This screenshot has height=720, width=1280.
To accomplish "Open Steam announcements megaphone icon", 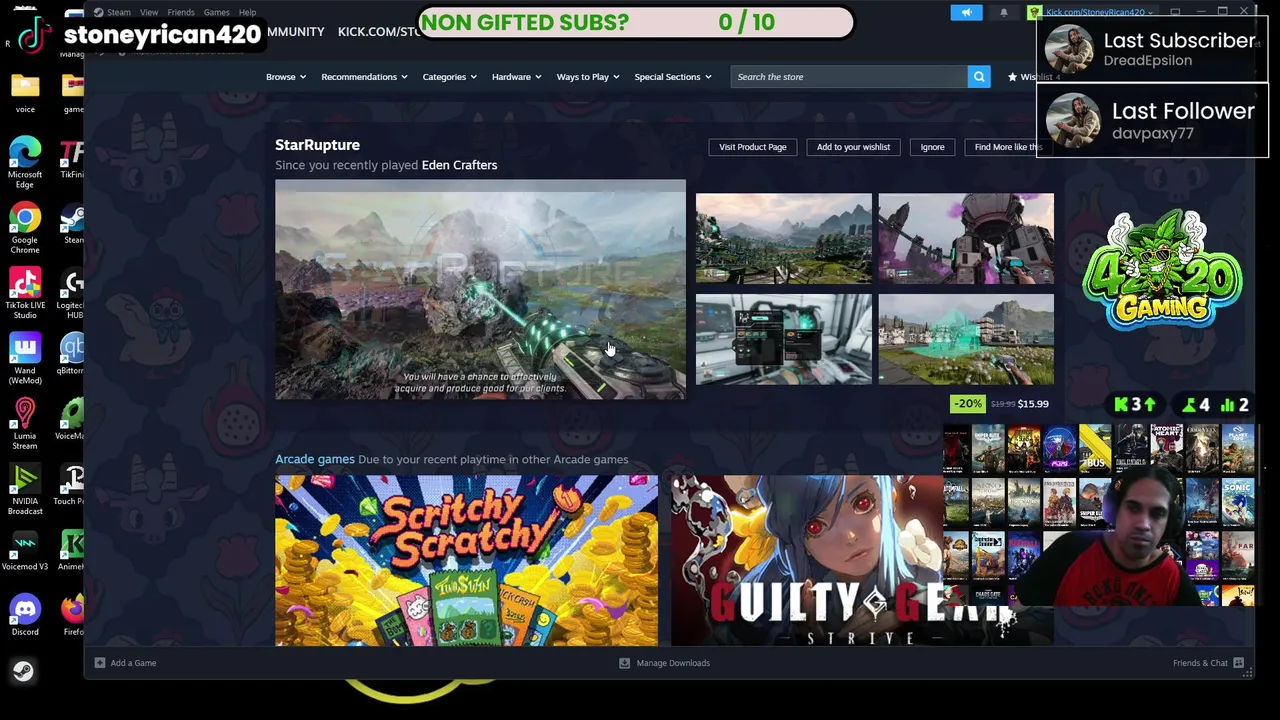I will click(x=966, y=12).
